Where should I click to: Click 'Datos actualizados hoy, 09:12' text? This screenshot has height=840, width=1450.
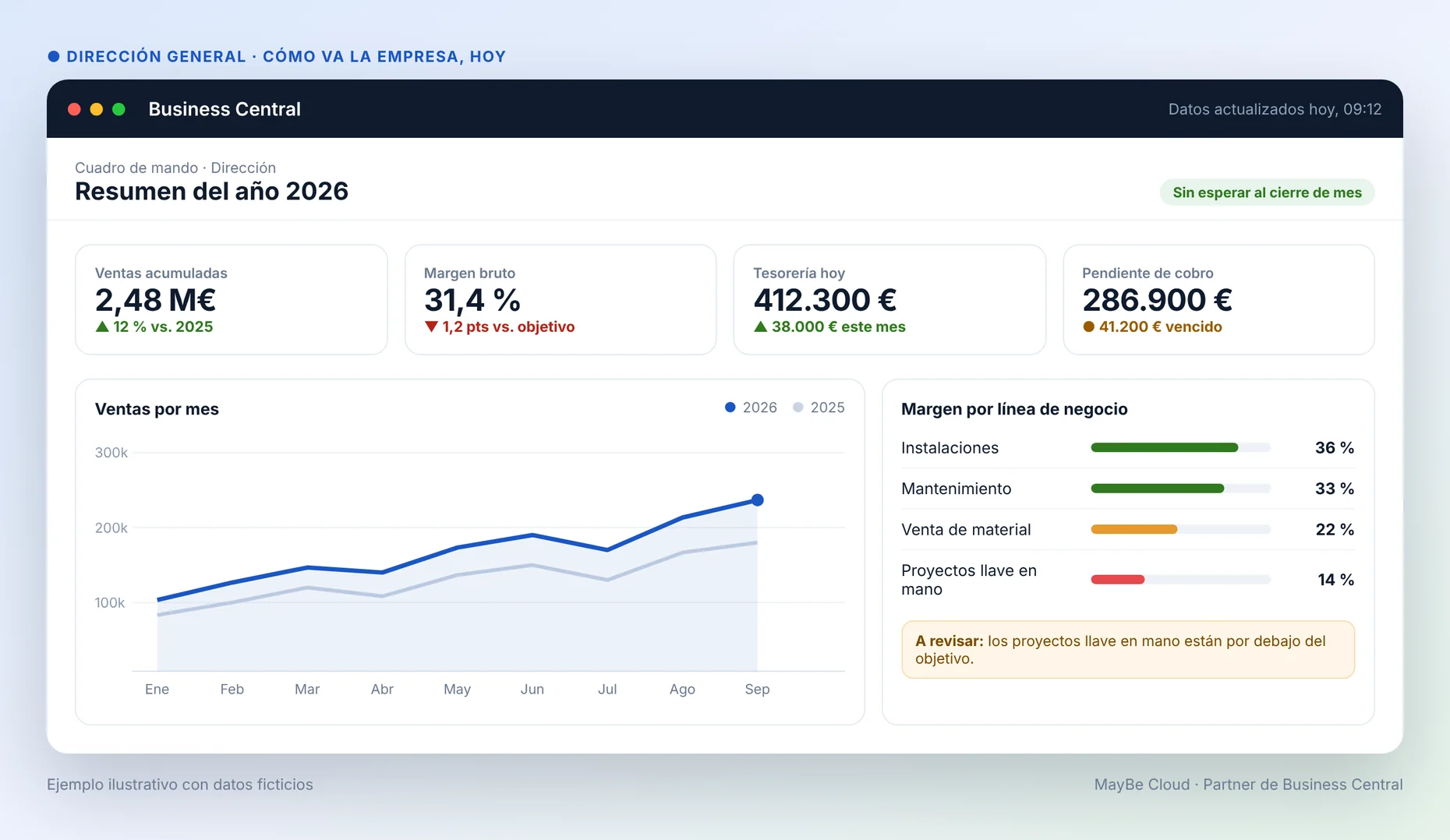click(x=1275, y=109)
